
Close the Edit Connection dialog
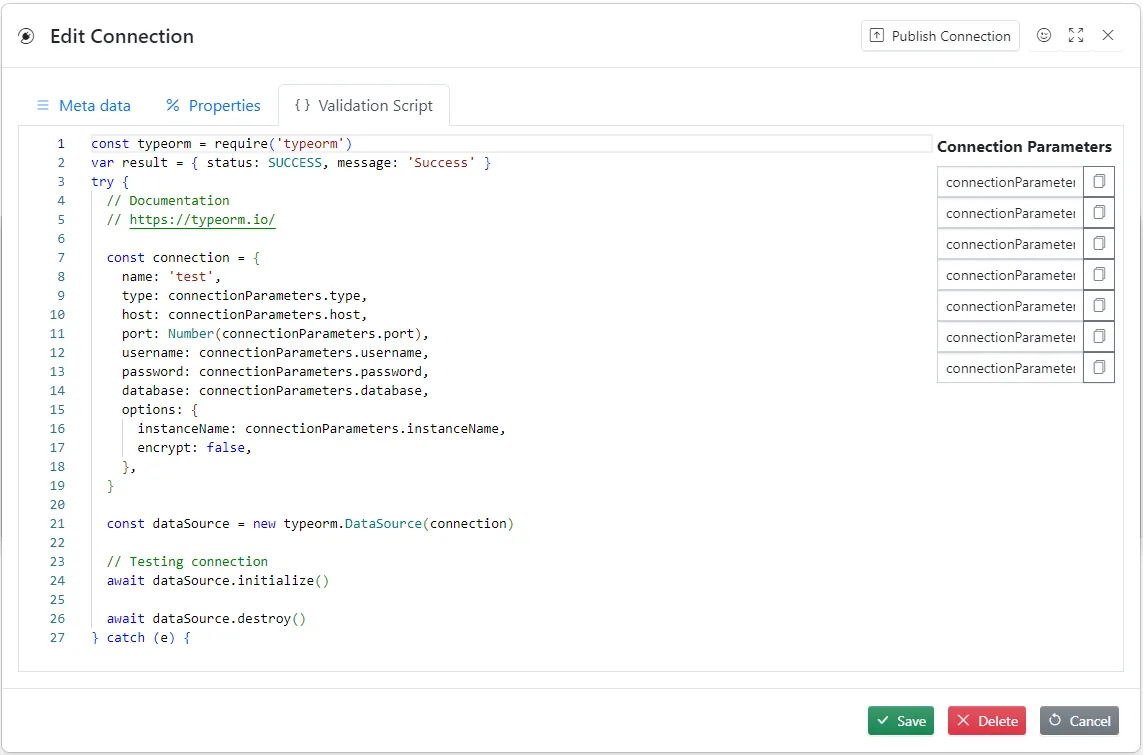click(1108, 35)
